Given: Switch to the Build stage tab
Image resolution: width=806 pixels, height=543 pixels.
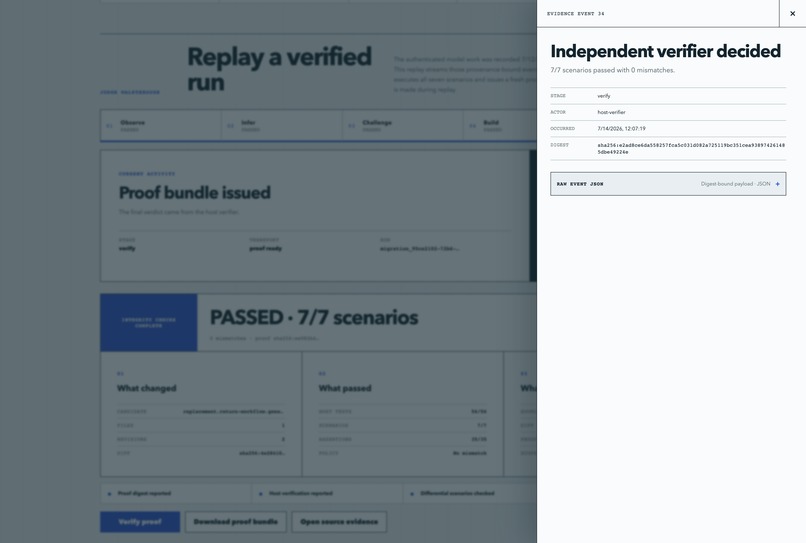Looking at the screenshot, I should tap(500, 125).
